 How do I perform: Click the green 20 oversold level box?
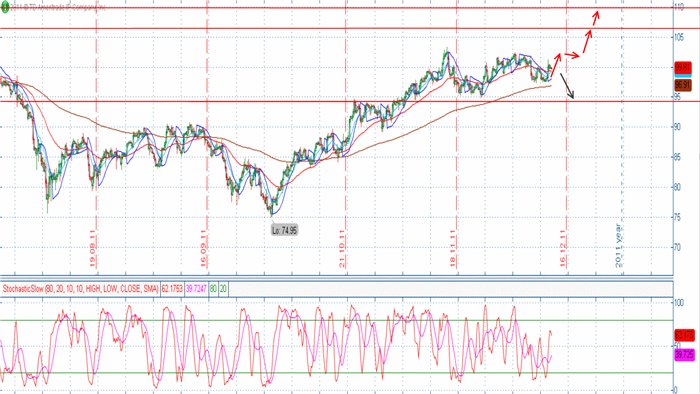point(223,289)
